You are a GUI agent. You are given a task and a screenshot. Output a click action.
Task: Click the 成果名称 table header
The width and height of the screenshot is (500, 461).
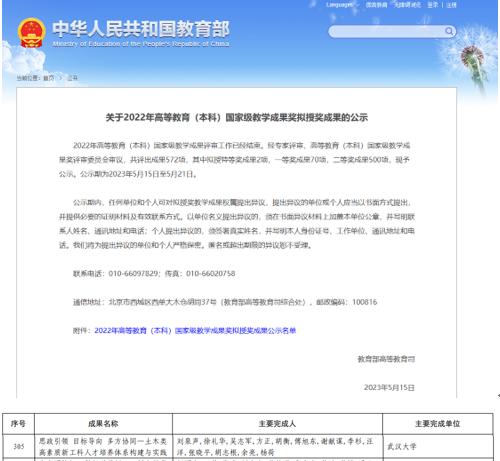coord(103,424)
